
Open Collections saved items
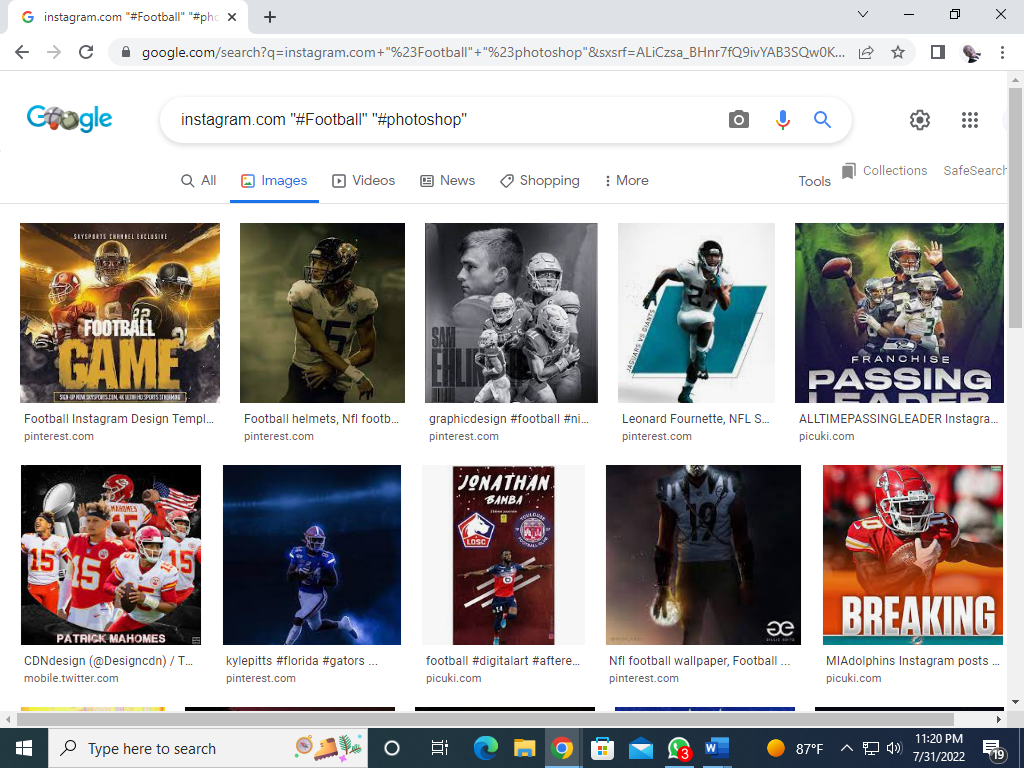(884, 170)
